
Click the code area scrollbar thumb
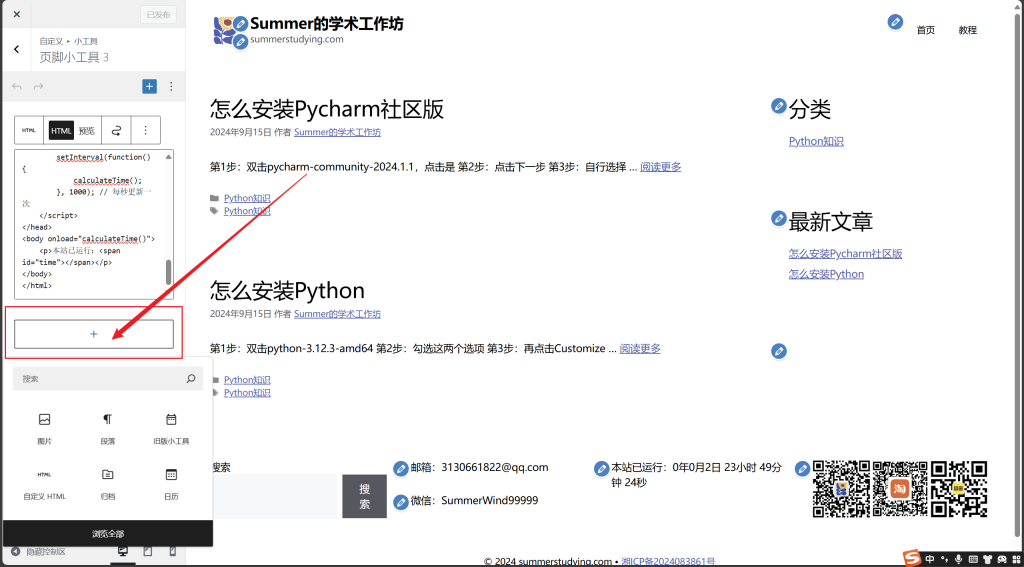click(x=168, y=272)
